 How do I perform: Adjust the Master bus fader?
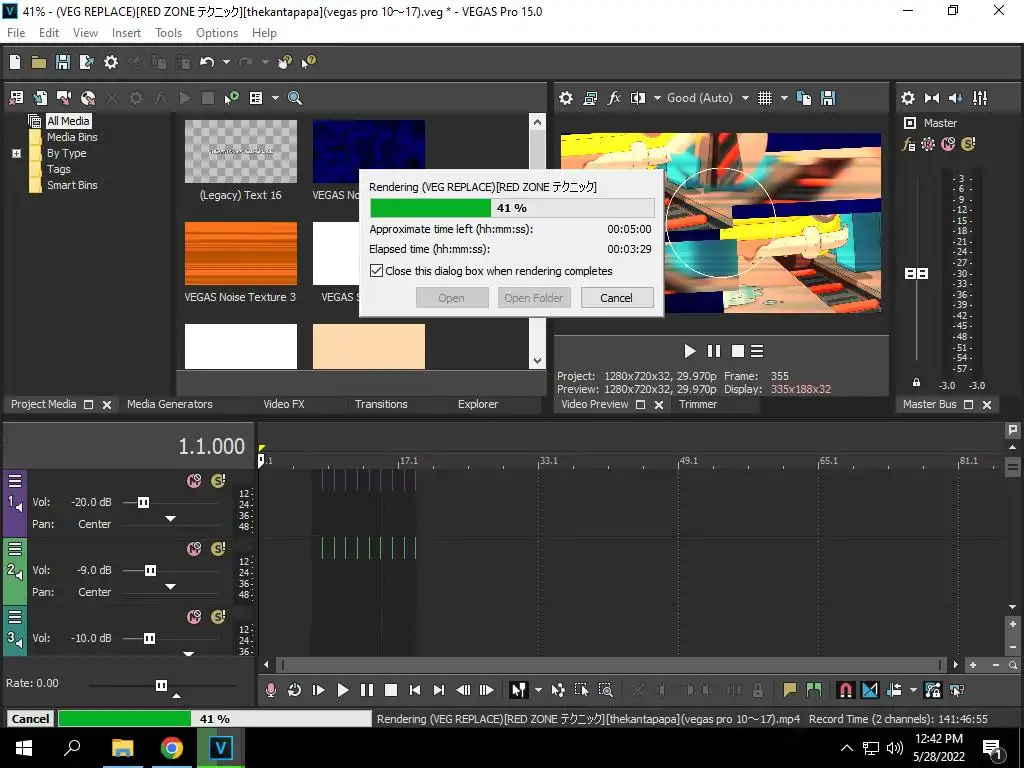click(916, 274)
